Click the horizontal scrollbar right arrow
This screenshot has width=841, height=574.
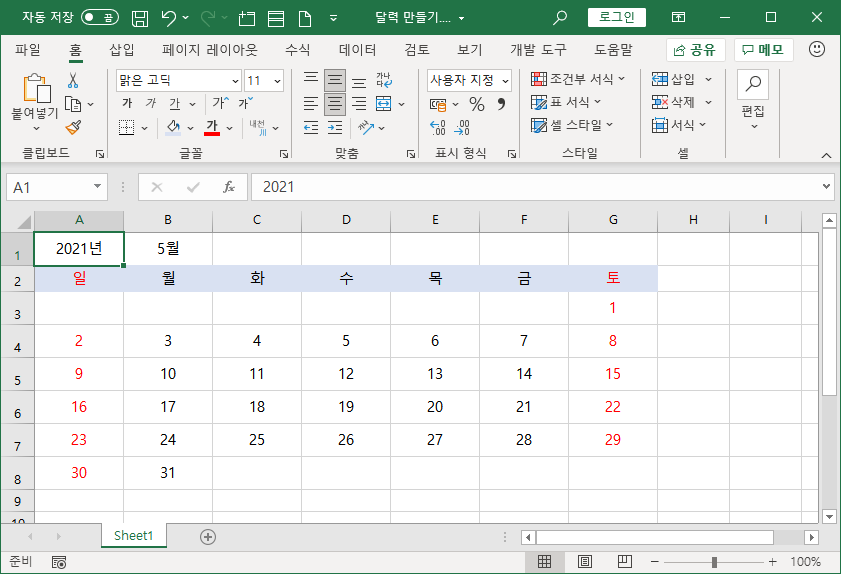[812, 537]
